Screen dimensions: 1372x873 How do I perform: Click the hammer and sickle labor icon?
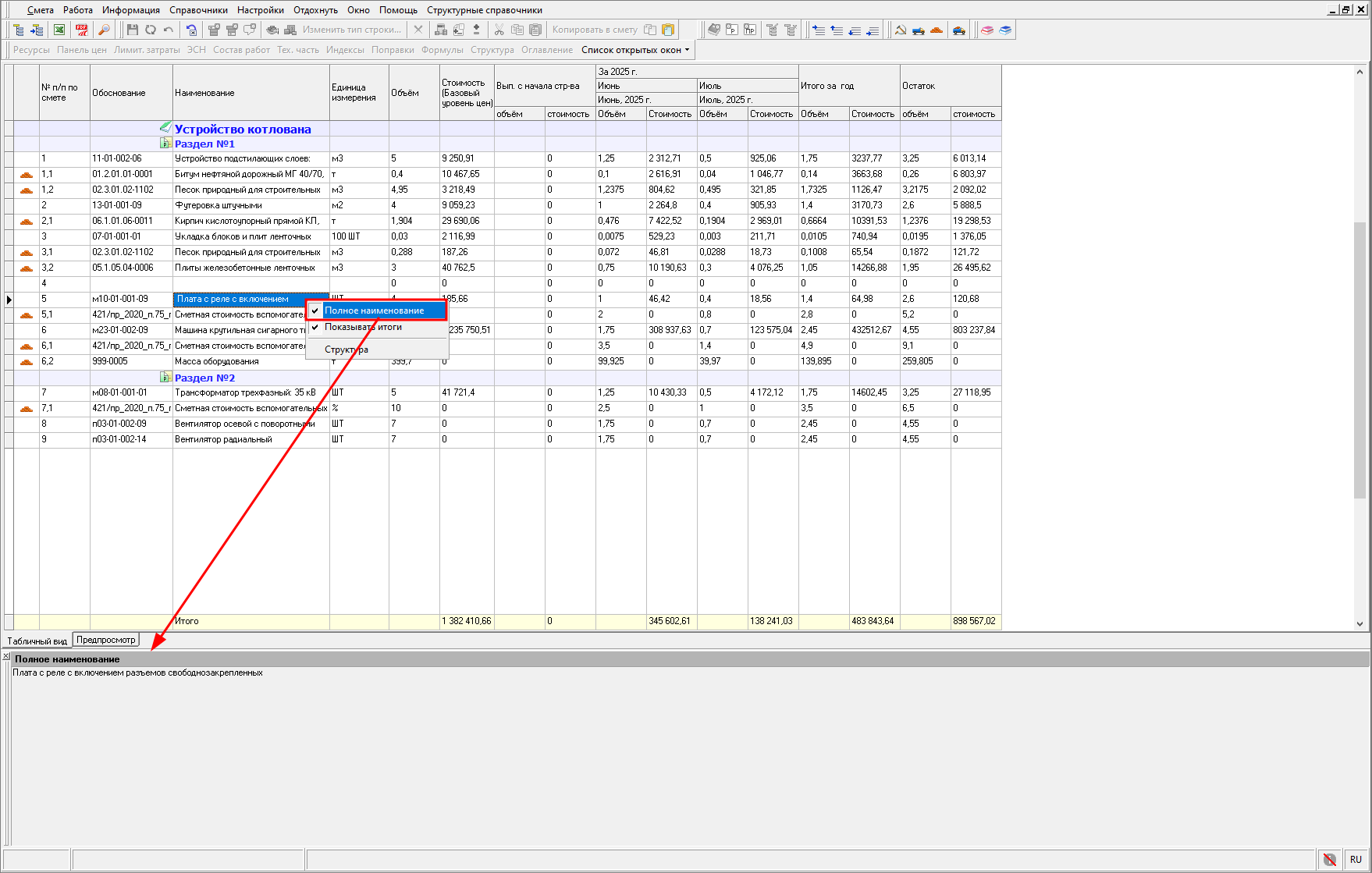(900, 30)
